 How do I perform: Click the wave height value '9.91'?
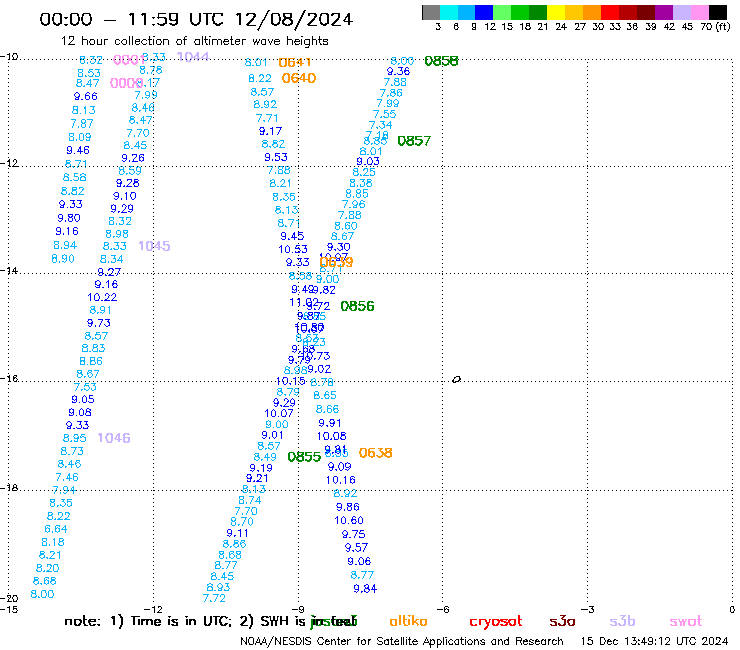click(x=329, y=423)
